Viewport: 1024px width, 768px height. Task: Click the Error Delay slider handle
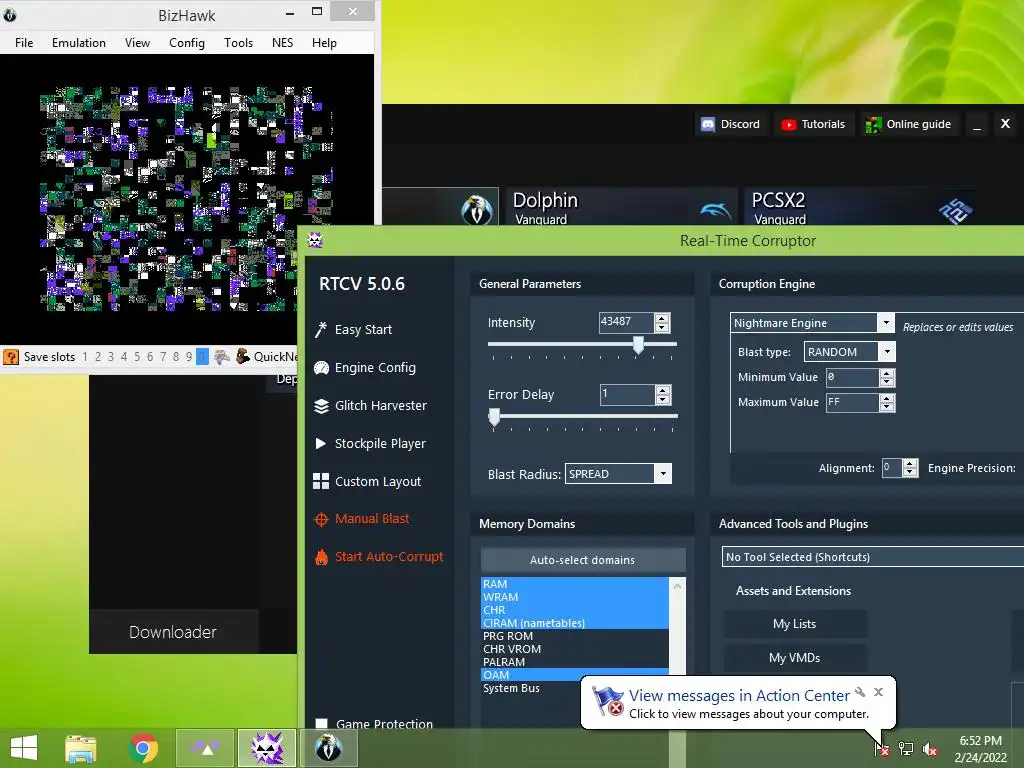point(494,417)
